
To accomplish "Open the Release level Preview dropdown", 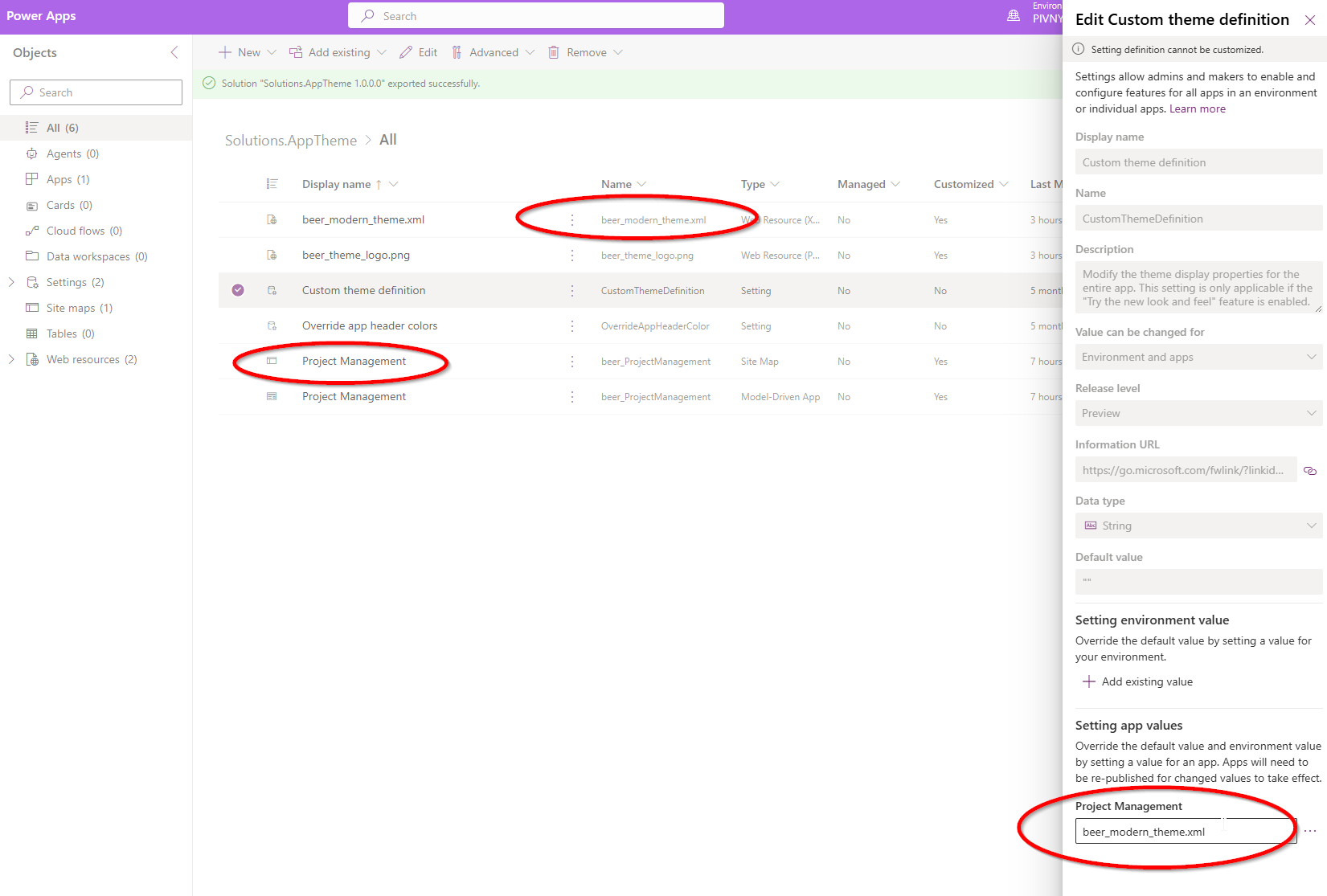I will pyautogui.click(x=1198, y=413).
